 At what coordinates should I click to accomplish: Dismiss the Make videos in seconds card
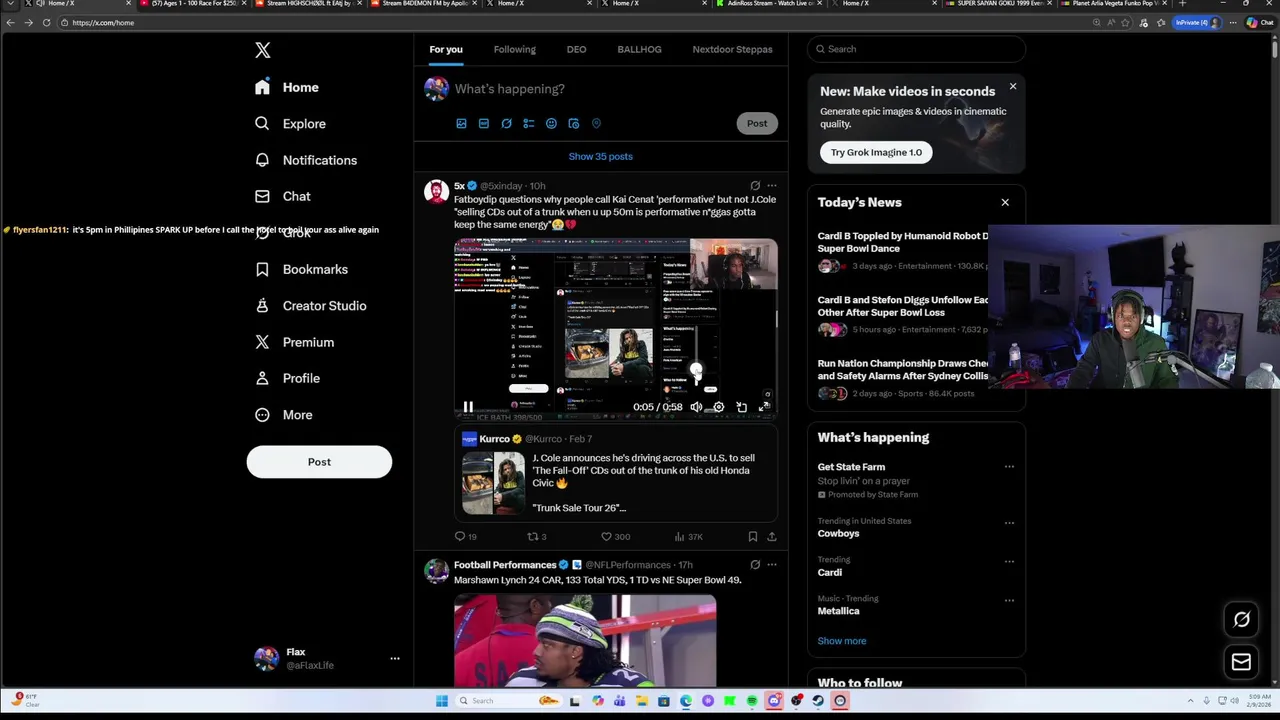[1012, 87]
